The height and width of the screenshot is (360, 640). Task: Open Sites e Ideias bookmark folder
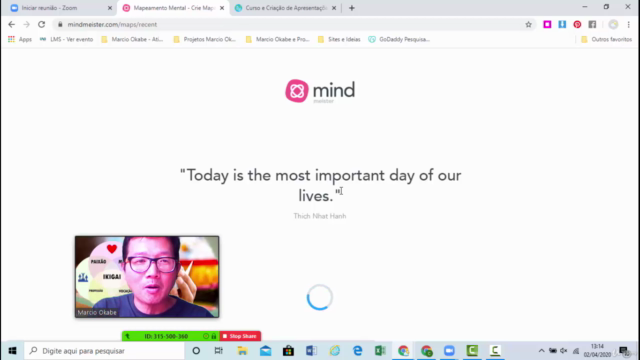click(x=339, y=39)
